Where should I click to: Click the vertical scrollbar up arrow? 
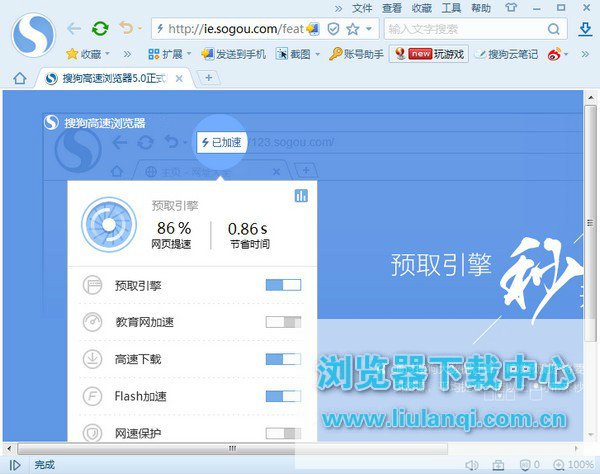coord(590,98)
